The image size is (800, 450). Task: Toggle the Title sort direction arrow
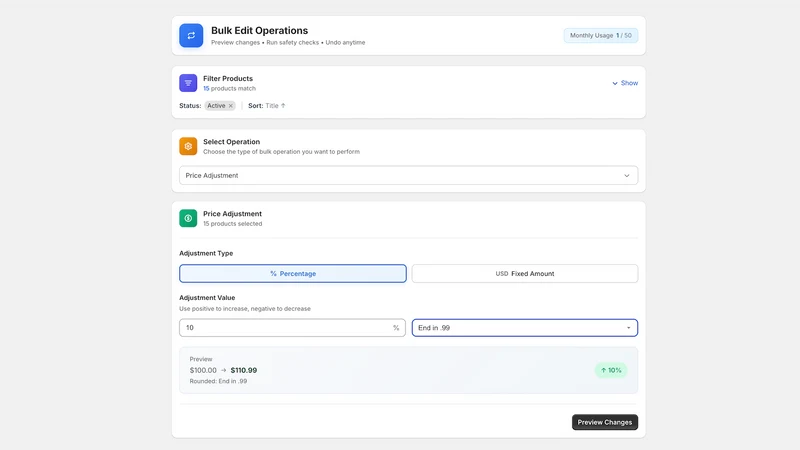point(283,106)
